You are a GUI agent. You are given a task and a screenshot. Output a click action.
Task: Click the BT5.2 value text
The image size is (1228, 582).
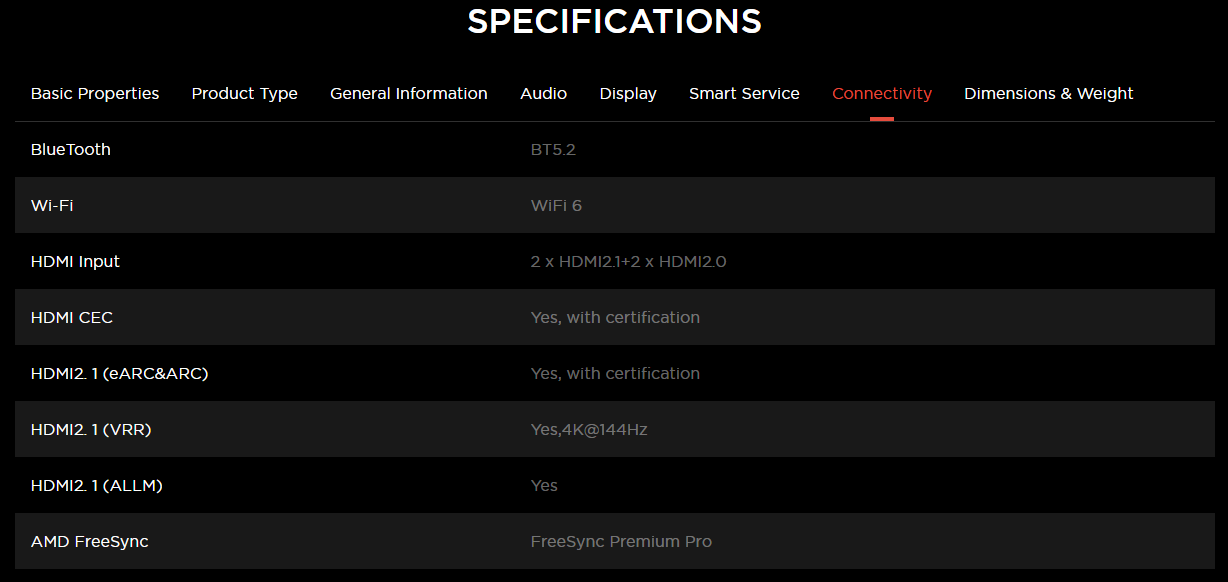point(553,150)
